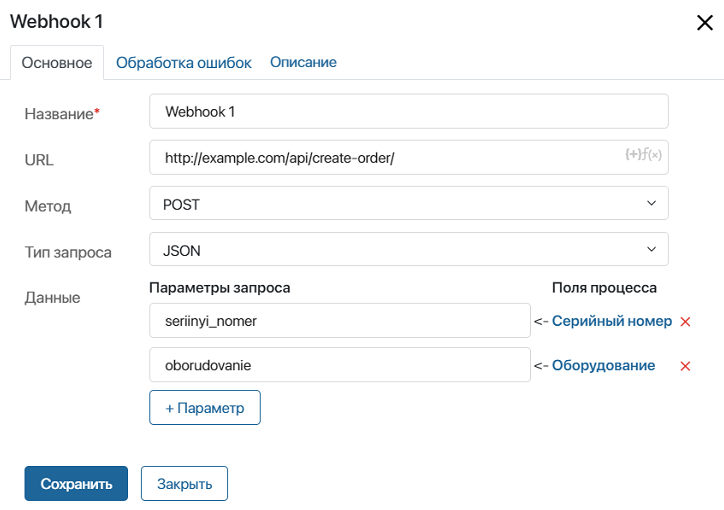Open the Оборудование process field link
Image resolution: width=724 pixels, height=510 pixels.
pos(603,365)
